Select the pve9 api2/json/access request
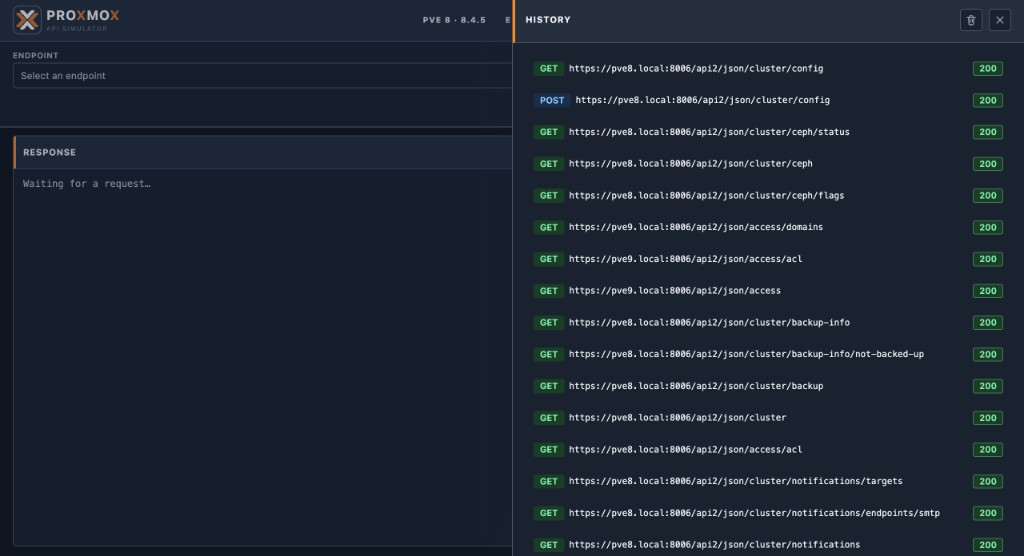Screen dimensions: 1024x556 tap(768, 291)
